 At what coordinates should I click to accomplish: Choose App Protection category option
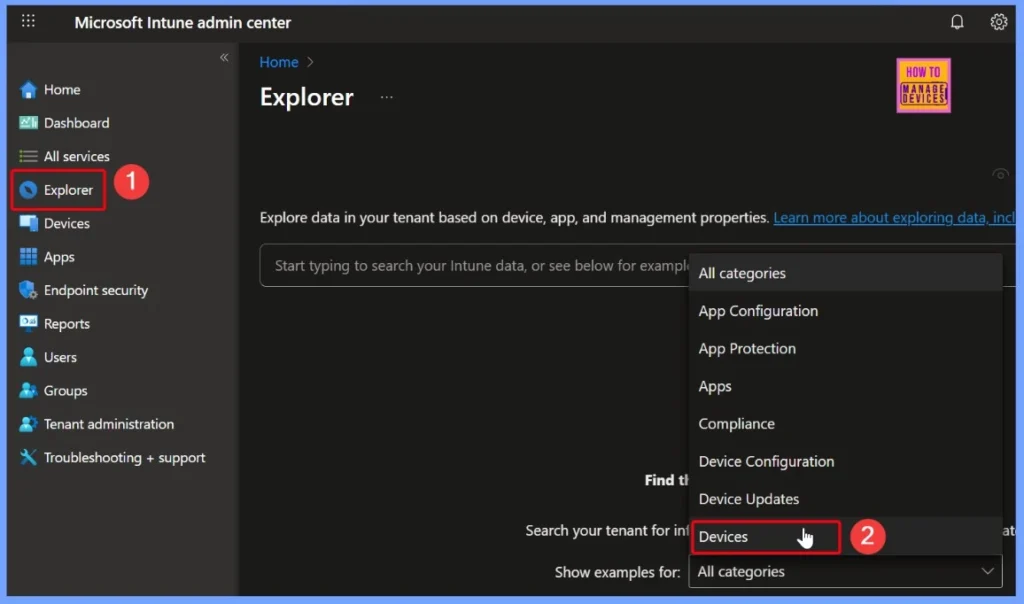point(845,349)
